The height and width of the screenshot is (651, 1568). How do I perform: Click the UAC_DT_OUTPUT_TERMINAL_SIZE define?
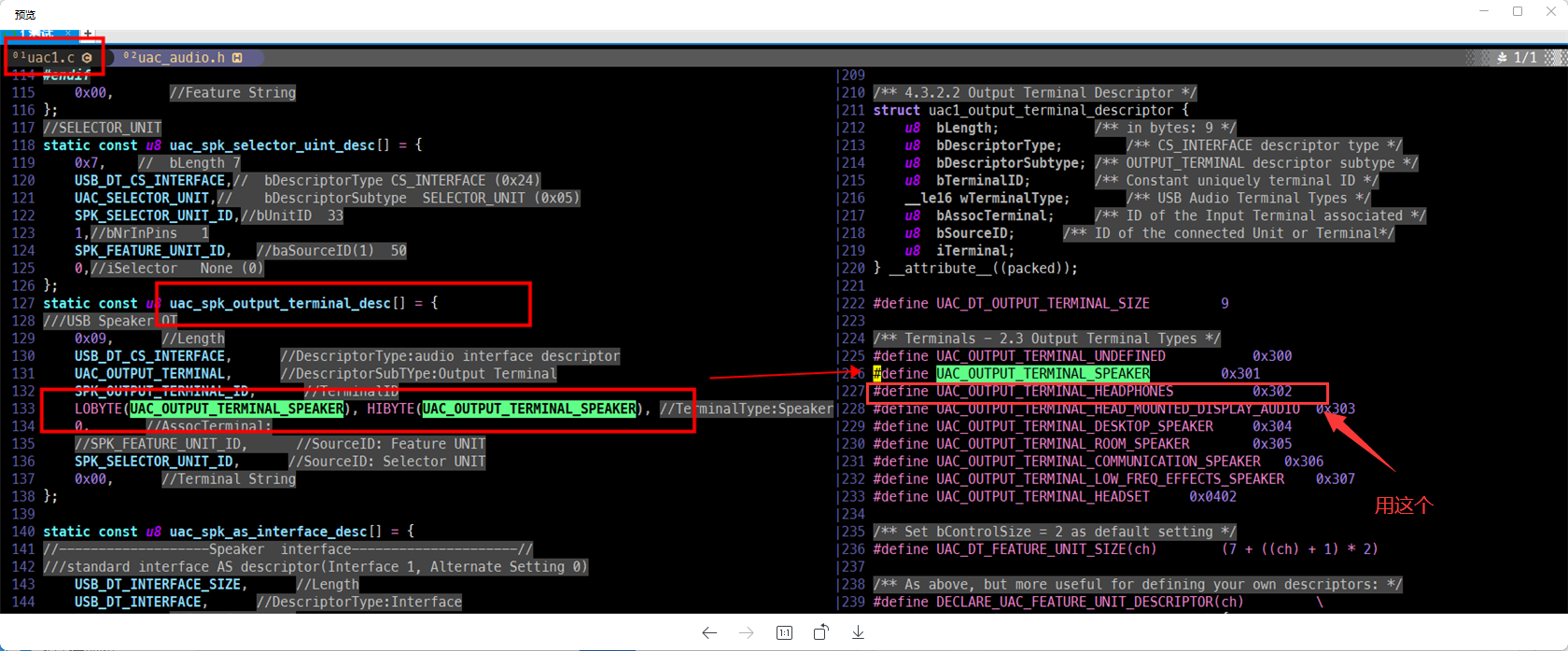(1051, 303)
